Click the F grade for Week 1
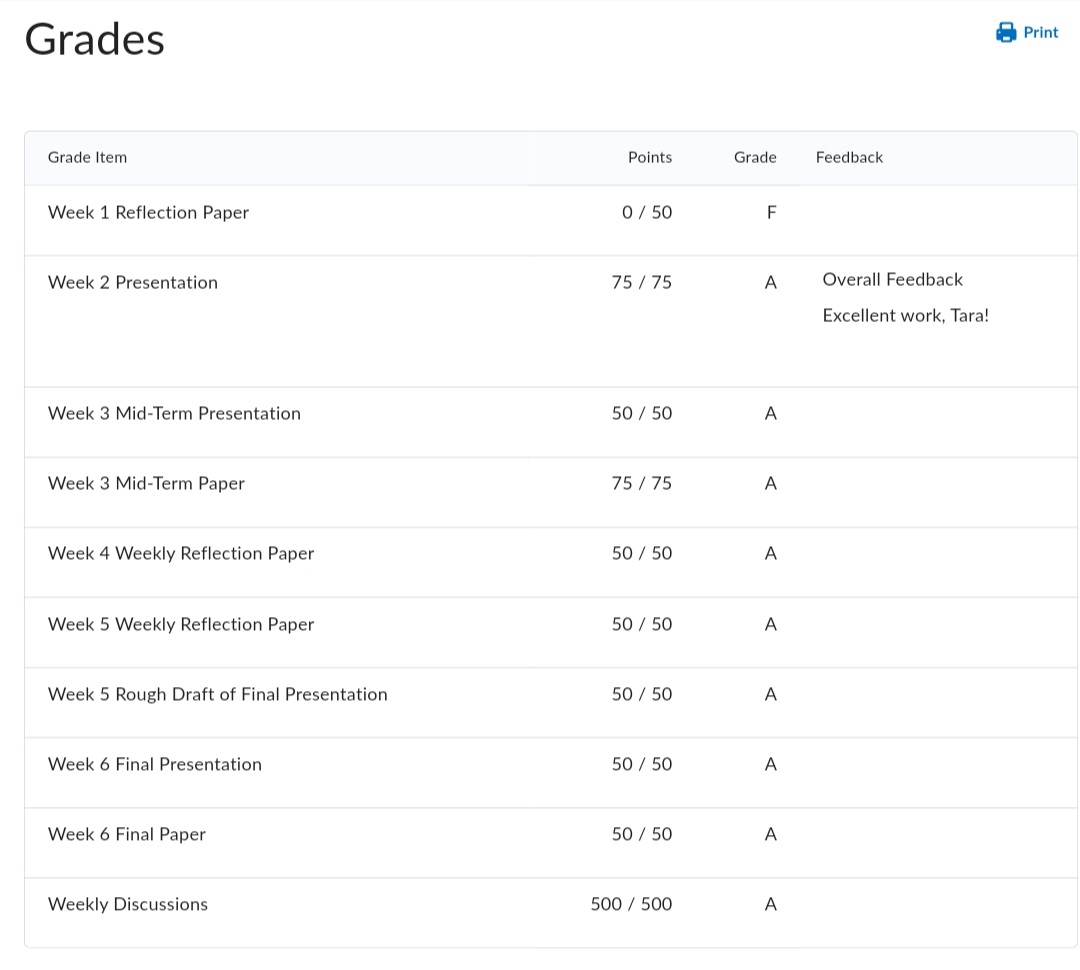The height and width of the screenshot is (970, 1080). click(x=770, y=212)
